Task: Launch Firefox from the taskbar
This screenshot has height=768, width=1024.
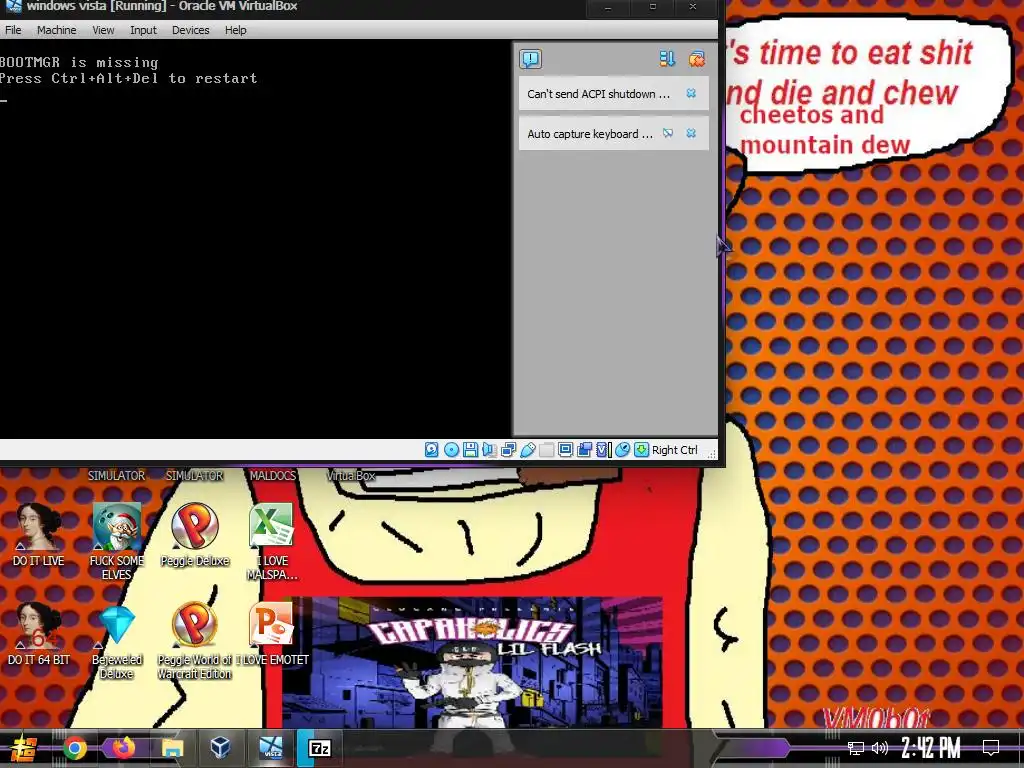Action: [123, 748]
